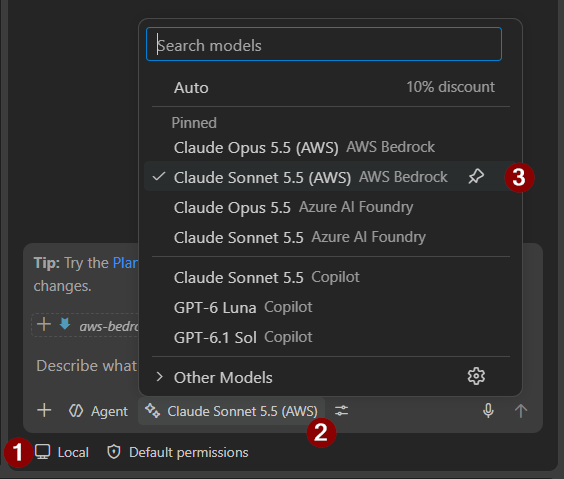Viewport: 564px width, 479px height.
Task: Select the Auto model option
Action: (x=331, y=87)
